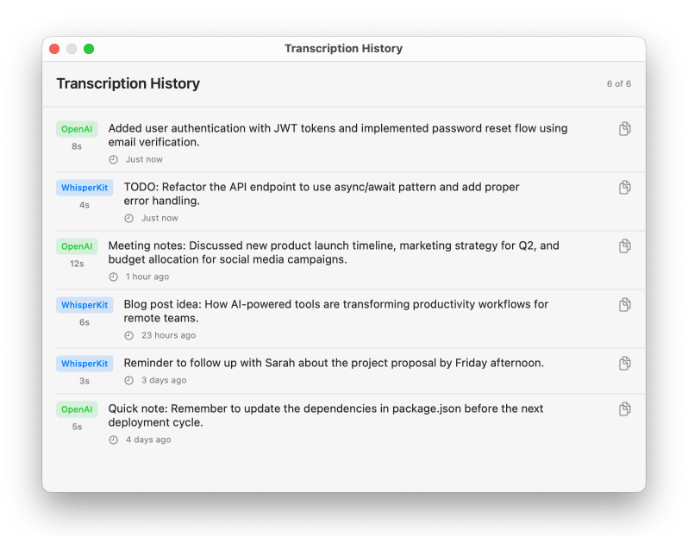
Task: Click the OpenAI badge on the JWT entry
Action: click(76, 129)
